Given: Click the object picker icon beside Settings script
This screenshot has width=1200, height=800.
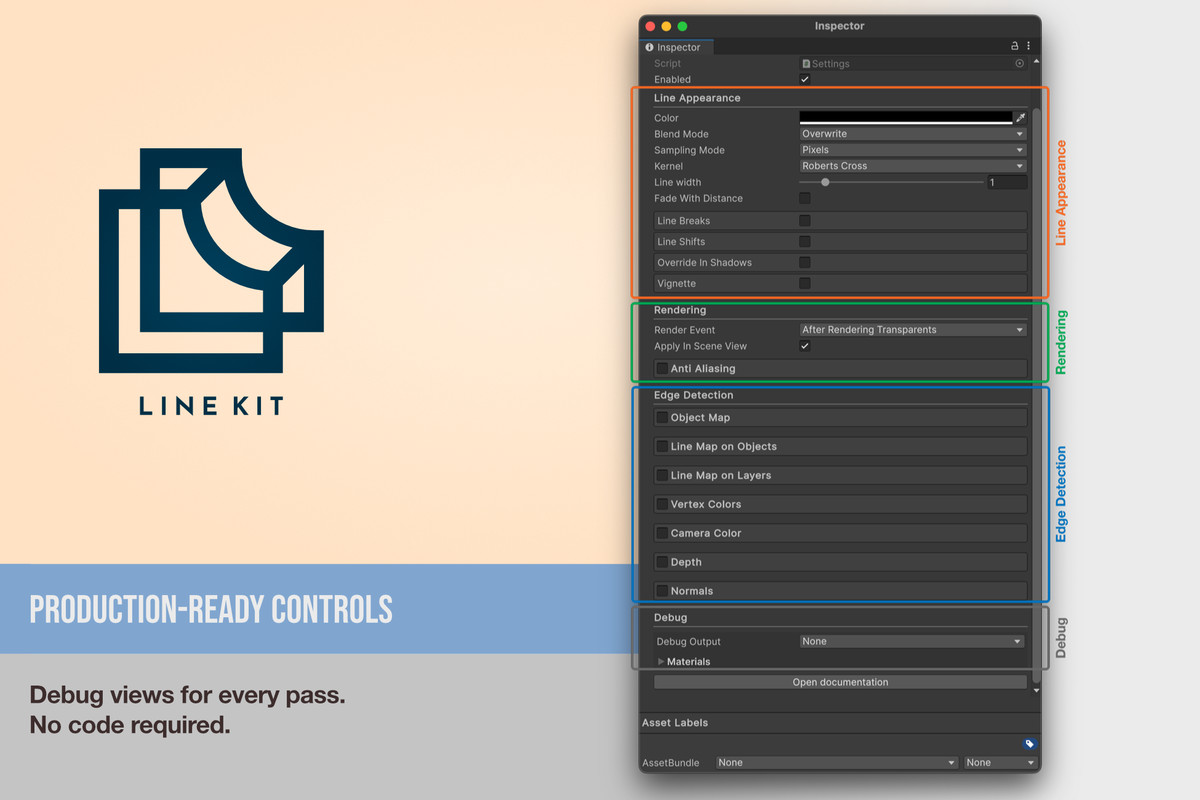Looking at the screenshot, I should pyautogui.click(x=1019, y=63).
